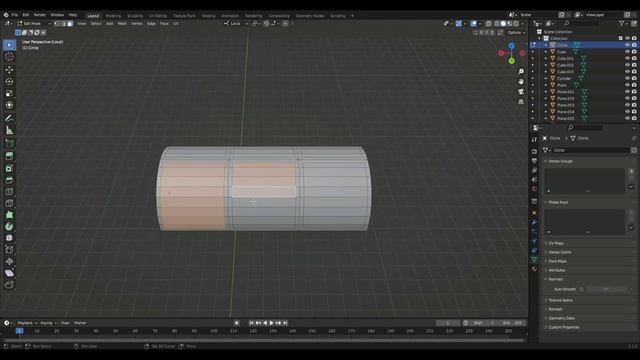Open the viewport Options dropdown

tap(516, 33)
